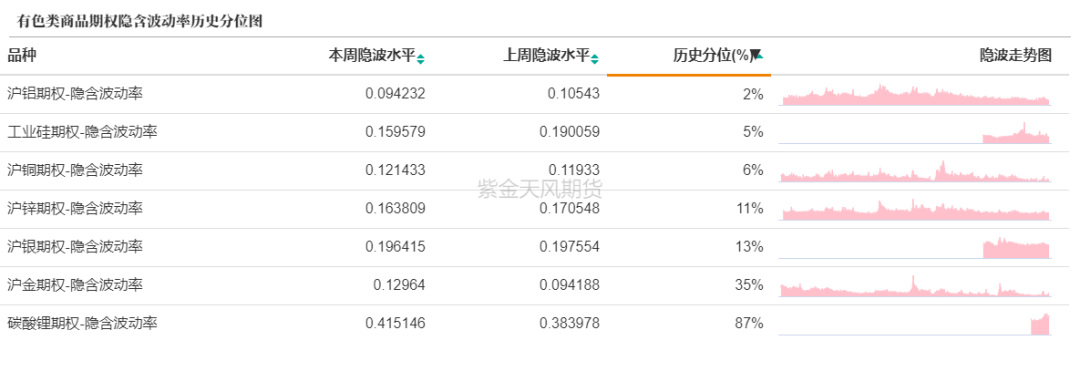Click the 5% percentile cell
This screenshot has height=392, width=1080.
[754, 132]
